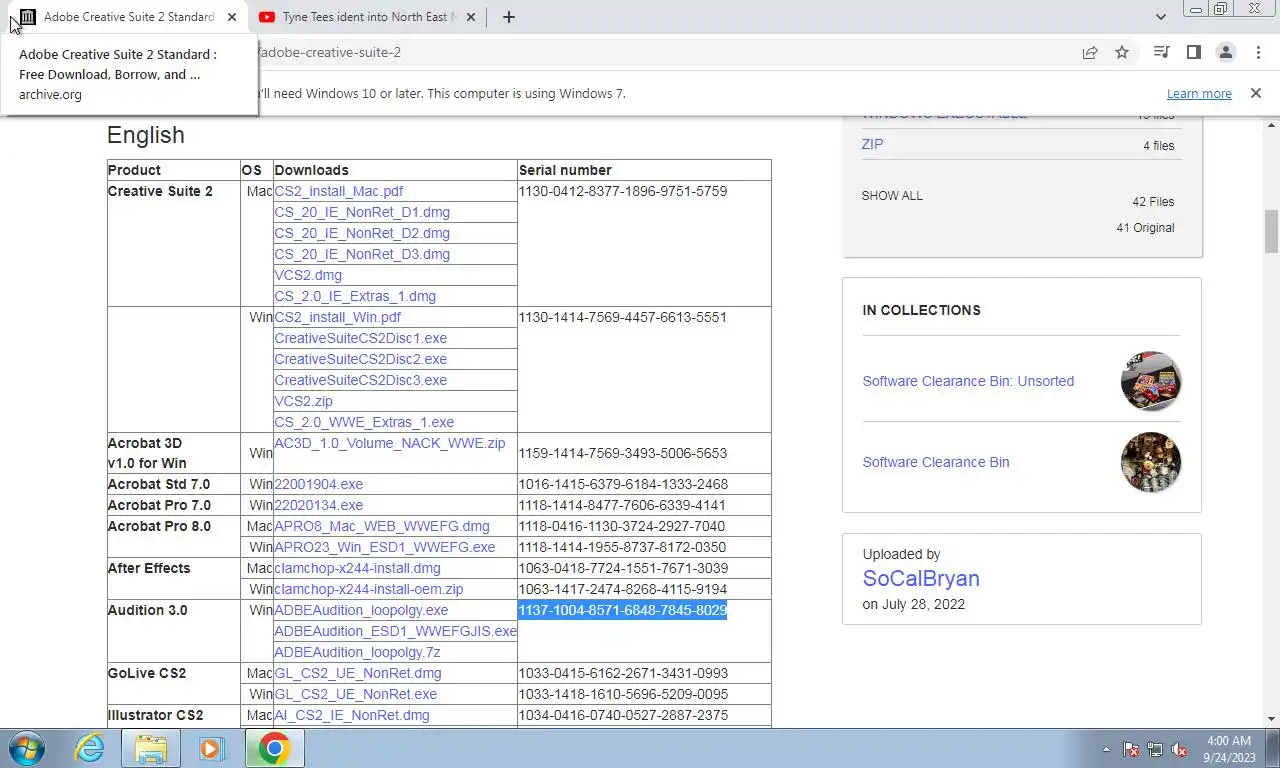This screenshot has height=768, width=1280.
Task: Dismiss the Windows 7 warning infobar
Action: tap(1256, 93)
